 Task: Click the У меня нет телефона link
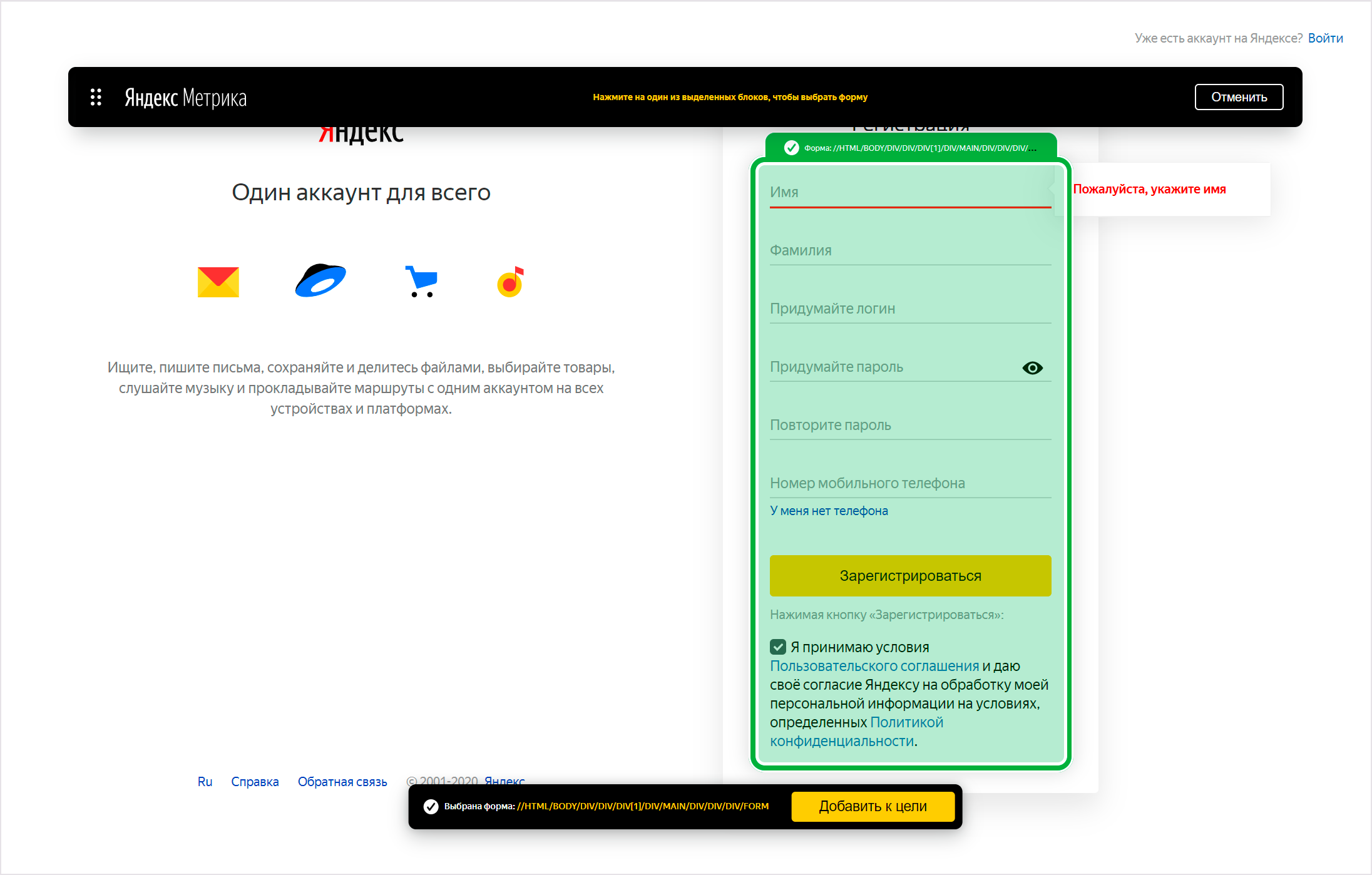[x=829, y=511]
